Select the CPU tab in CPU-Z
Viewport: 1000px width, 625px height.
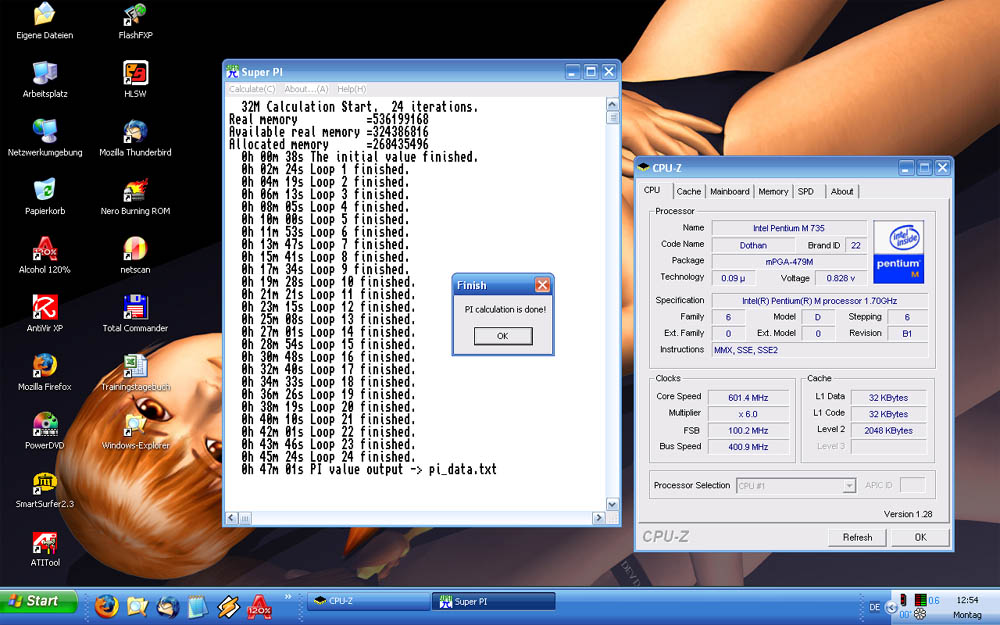click(652, 190)
